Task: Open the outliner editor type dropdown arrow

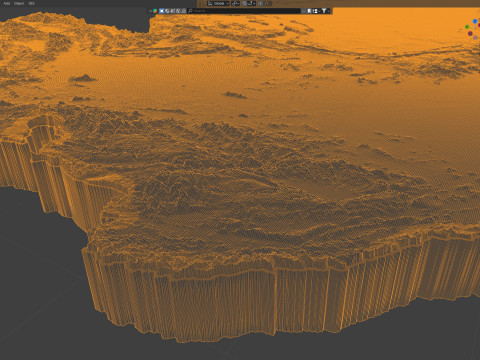Action: tap(150, 11)
